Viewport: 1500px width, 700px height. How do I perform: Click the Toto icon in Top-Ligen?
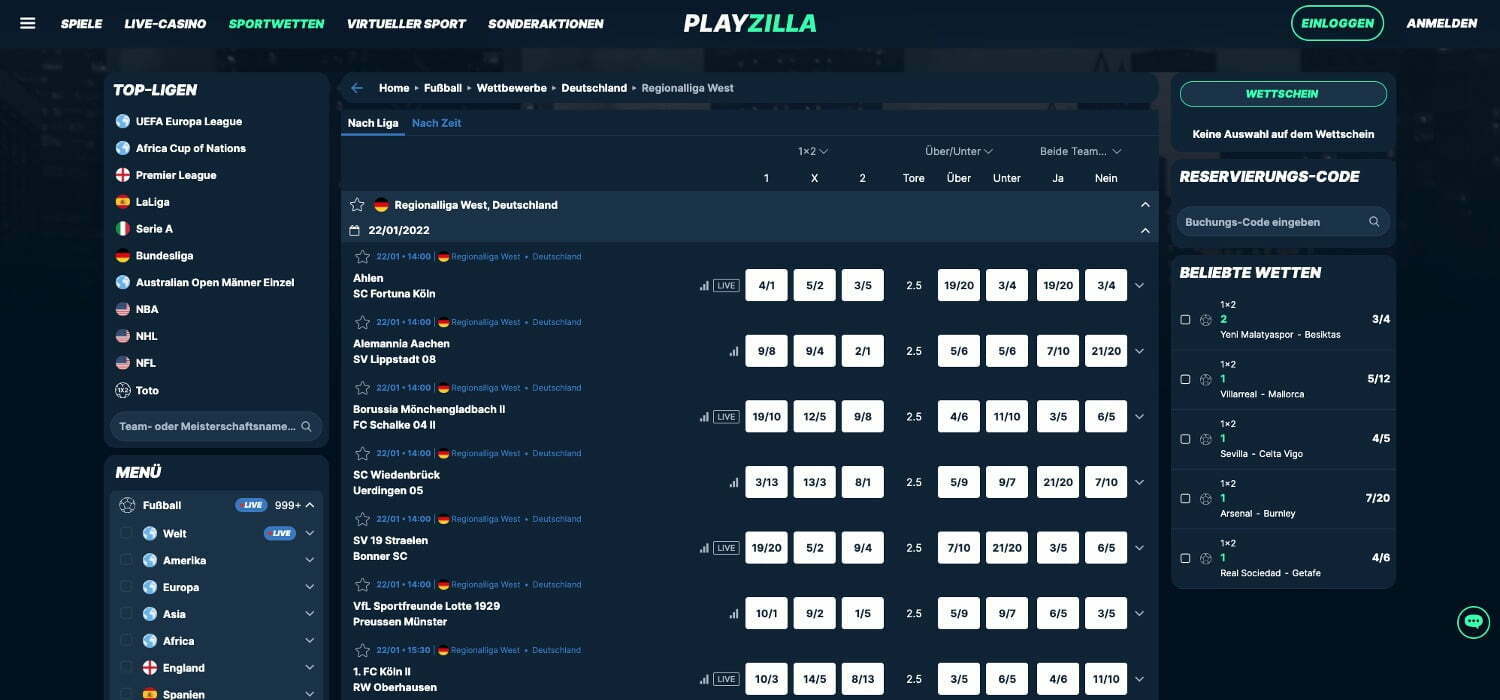[x=123, y=390]
